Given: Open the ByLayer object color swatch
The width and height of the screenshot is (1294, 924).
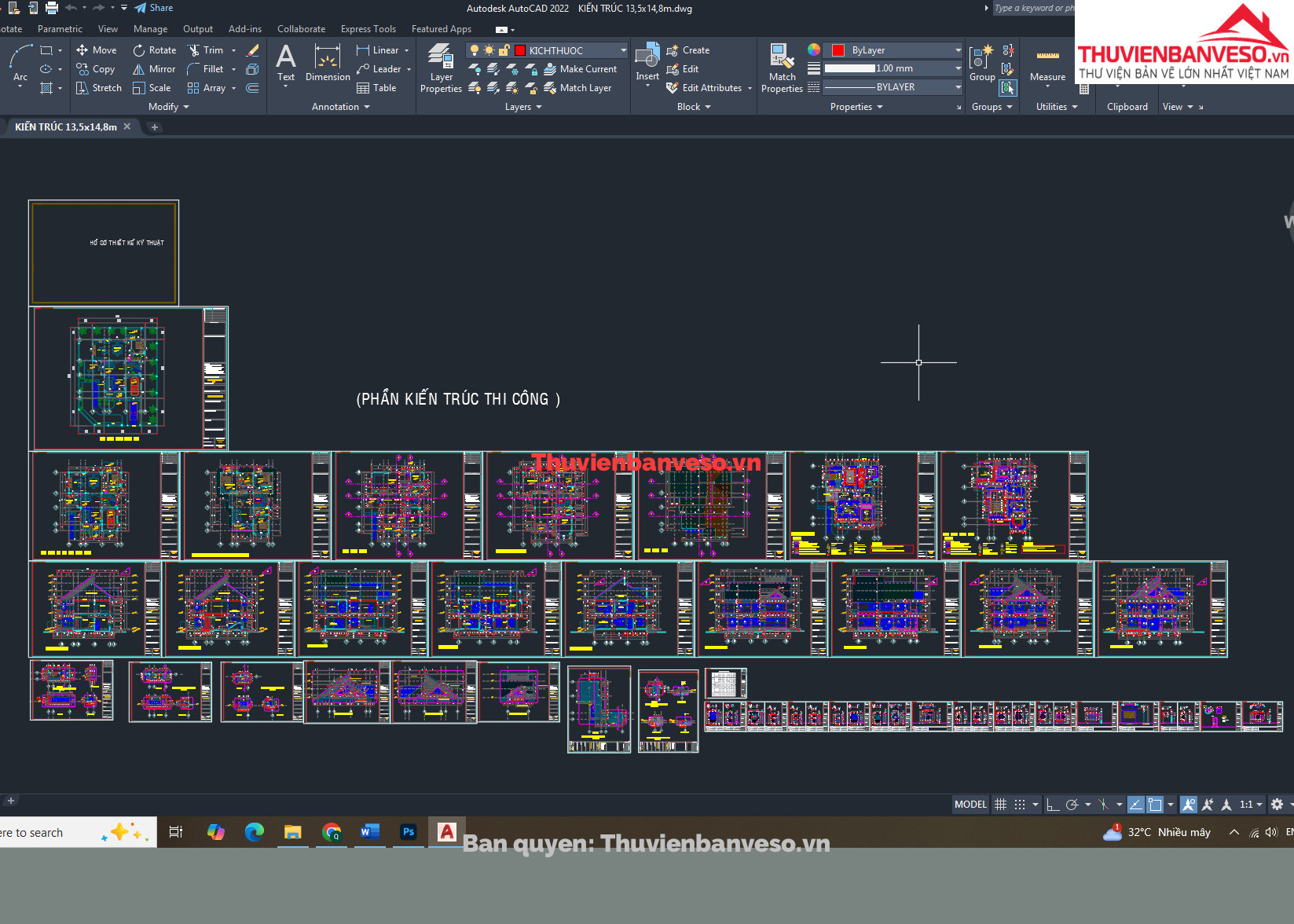Looking at the screenshot, I should [x=838, y=50].
